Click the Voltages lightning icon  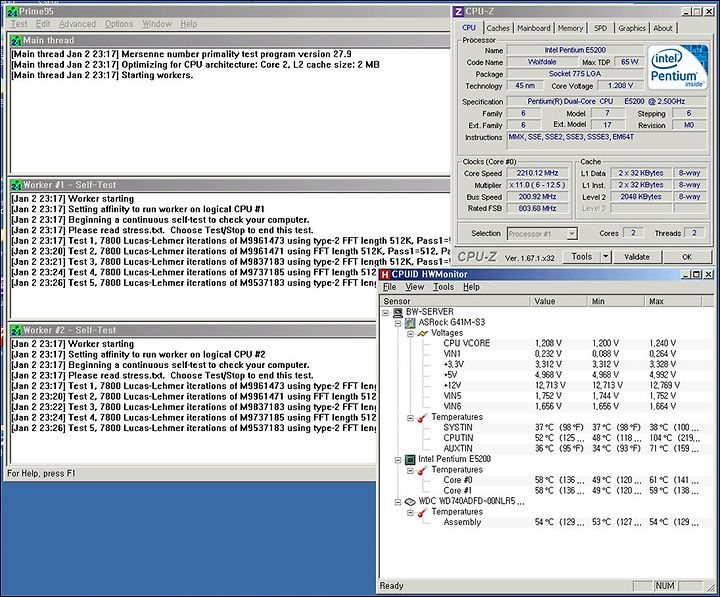click(422, 333)
